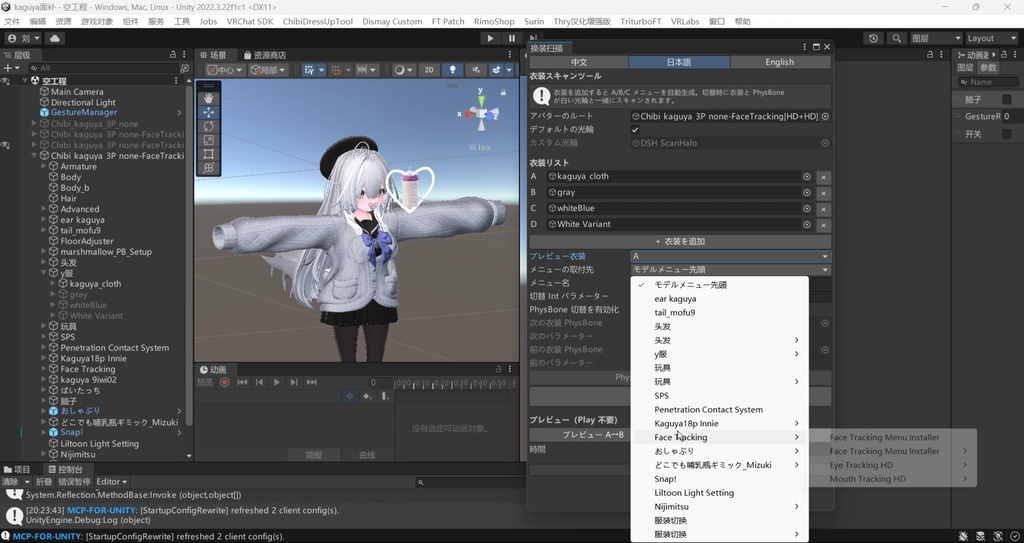The height and width of the screenshot is (543, 1024).
Task: Lock the hierarchy panel
Action: 172,55
